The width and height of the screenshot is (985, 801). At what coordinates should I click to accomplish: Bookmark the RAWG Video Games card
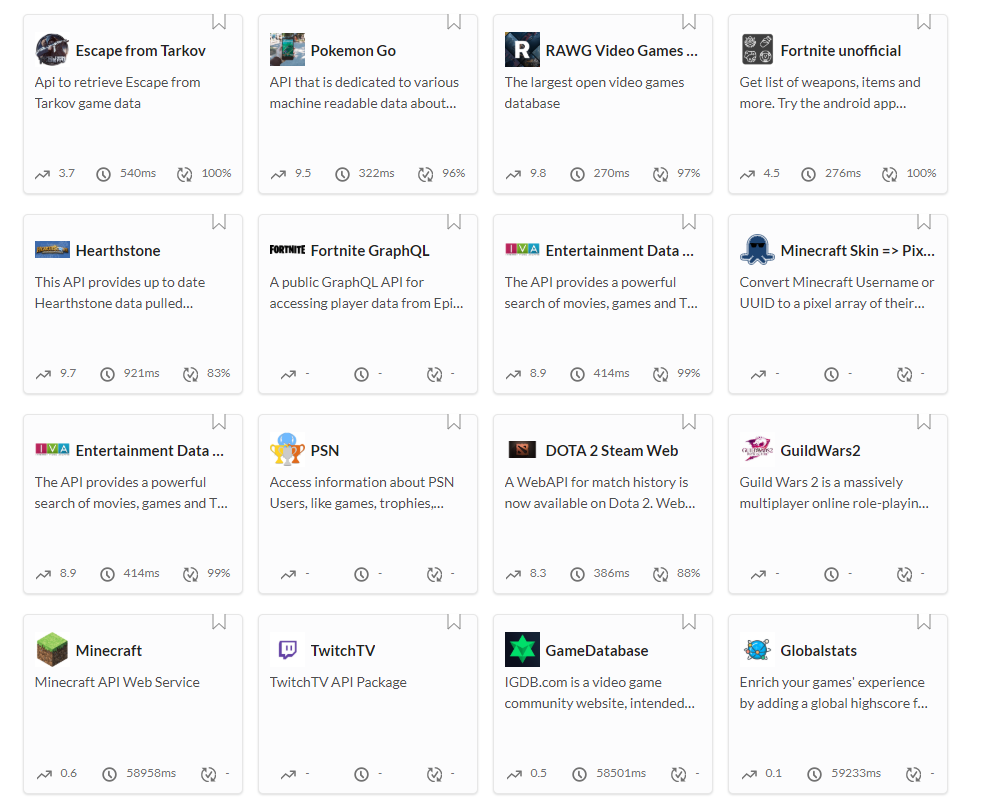pyautogui.click(x=688, y=22)
